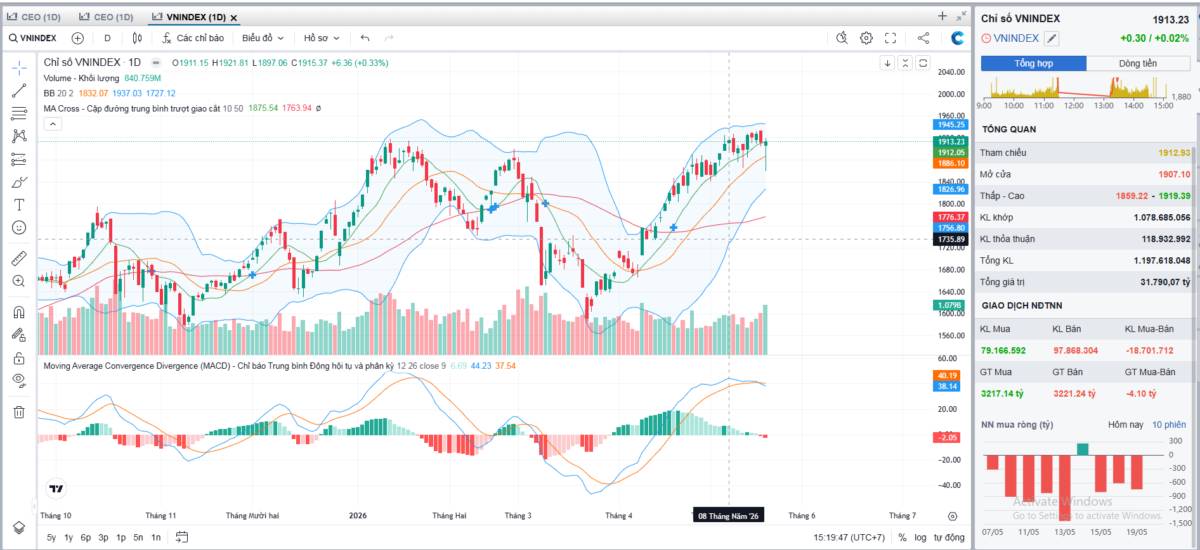The height and width of the screenshot is (550, 1200).
Task: Switch to the second CEO (1D) tab
Action: 106,17
